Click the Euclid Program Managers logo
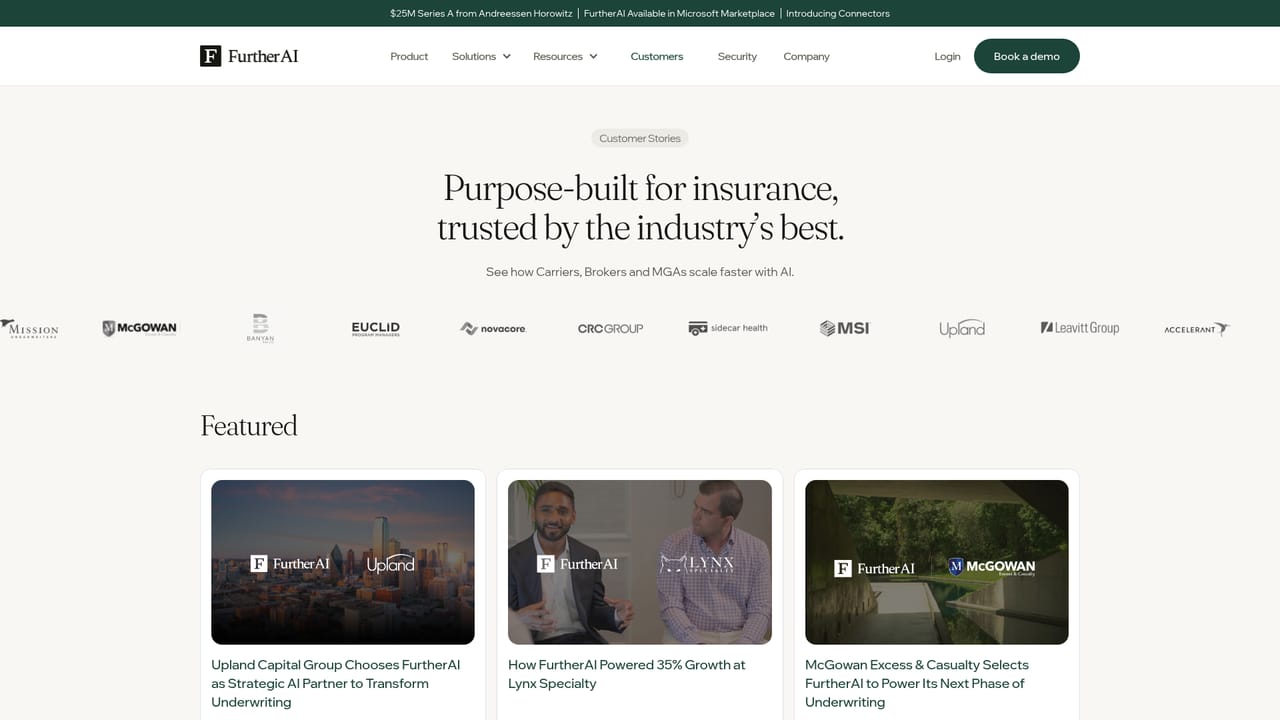 click(x=375, y=328)
